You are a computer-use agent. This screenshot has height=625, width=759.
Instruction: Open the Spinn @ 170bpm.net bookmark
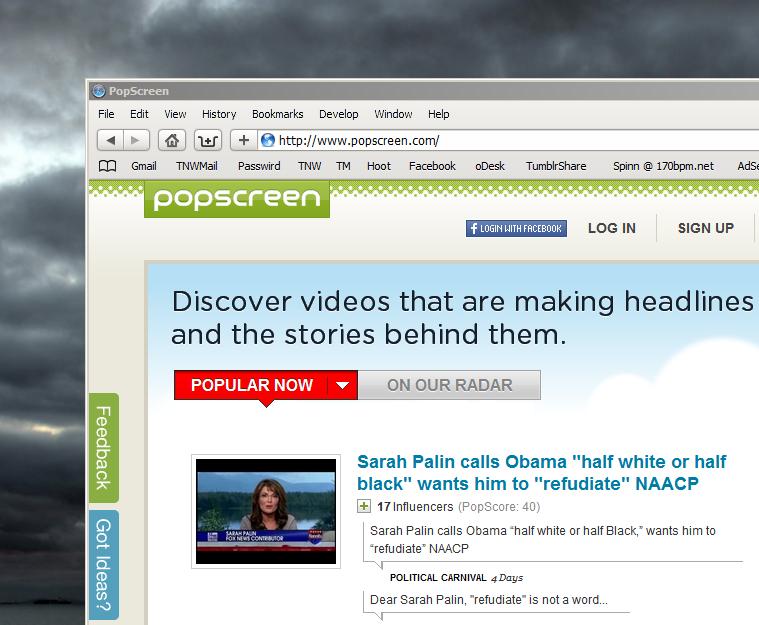[x=663, y=166]
